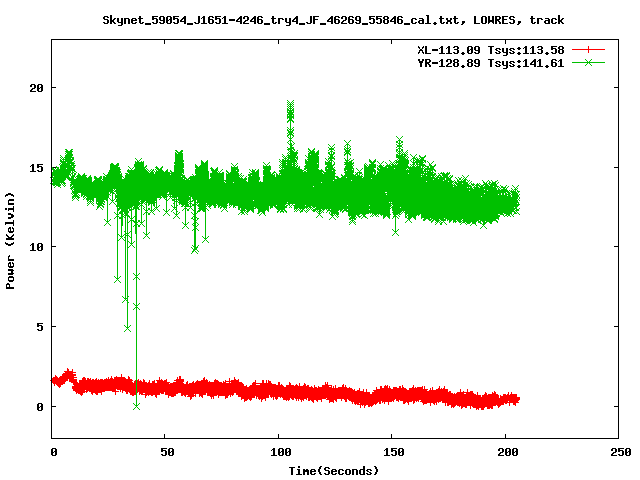Image resolution: width=640 pixels, height=480 pixels.
Task: Click the lowest green marker at zero Kelvin
Action: coord(136,407)
